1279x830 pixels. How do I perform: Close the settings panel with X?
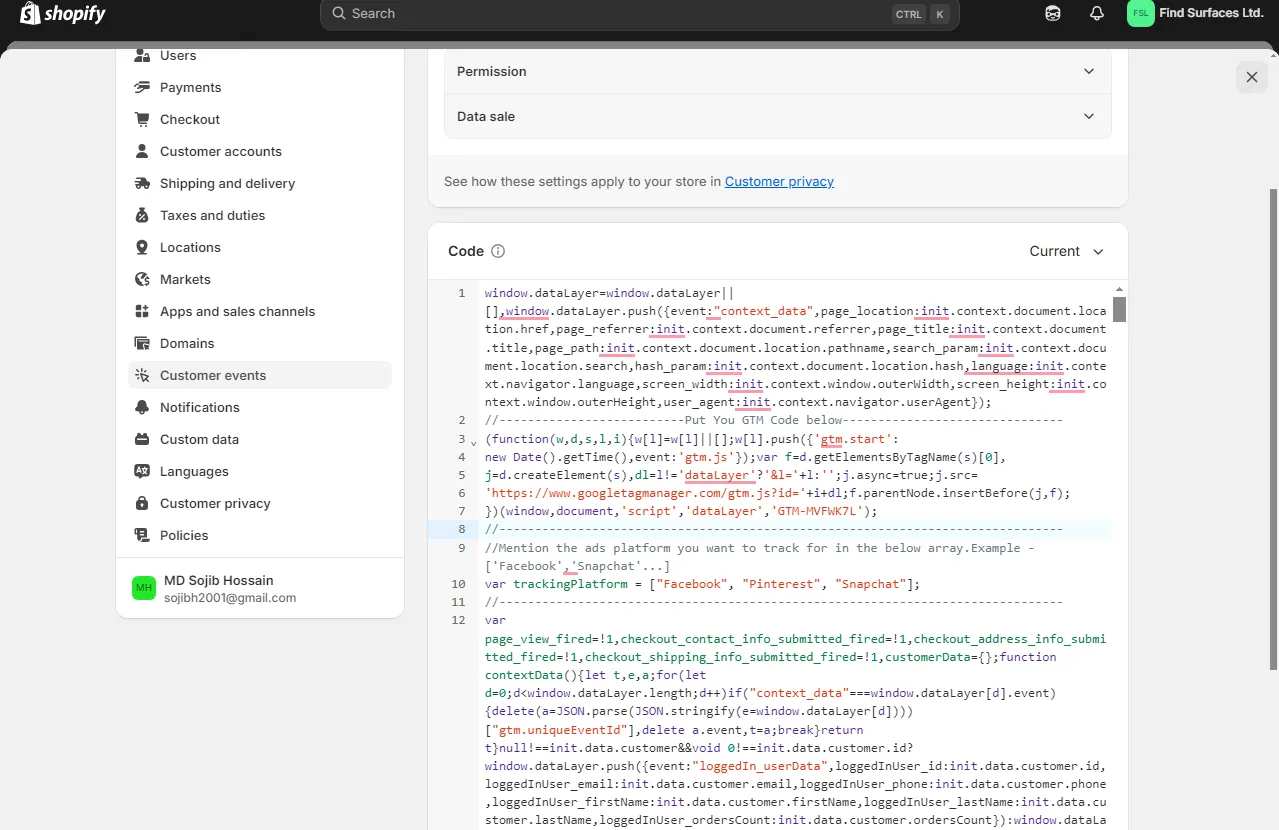(x=1252, y=77)
